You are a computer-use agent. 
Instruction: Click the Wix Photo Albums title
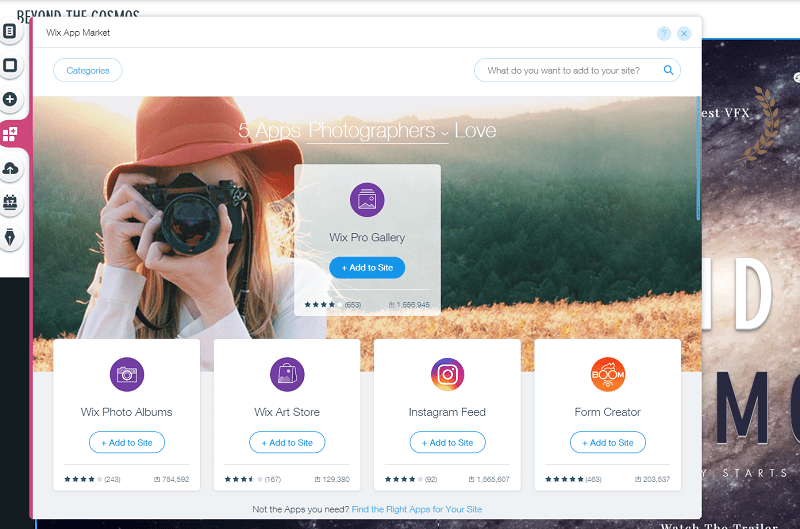127,412
